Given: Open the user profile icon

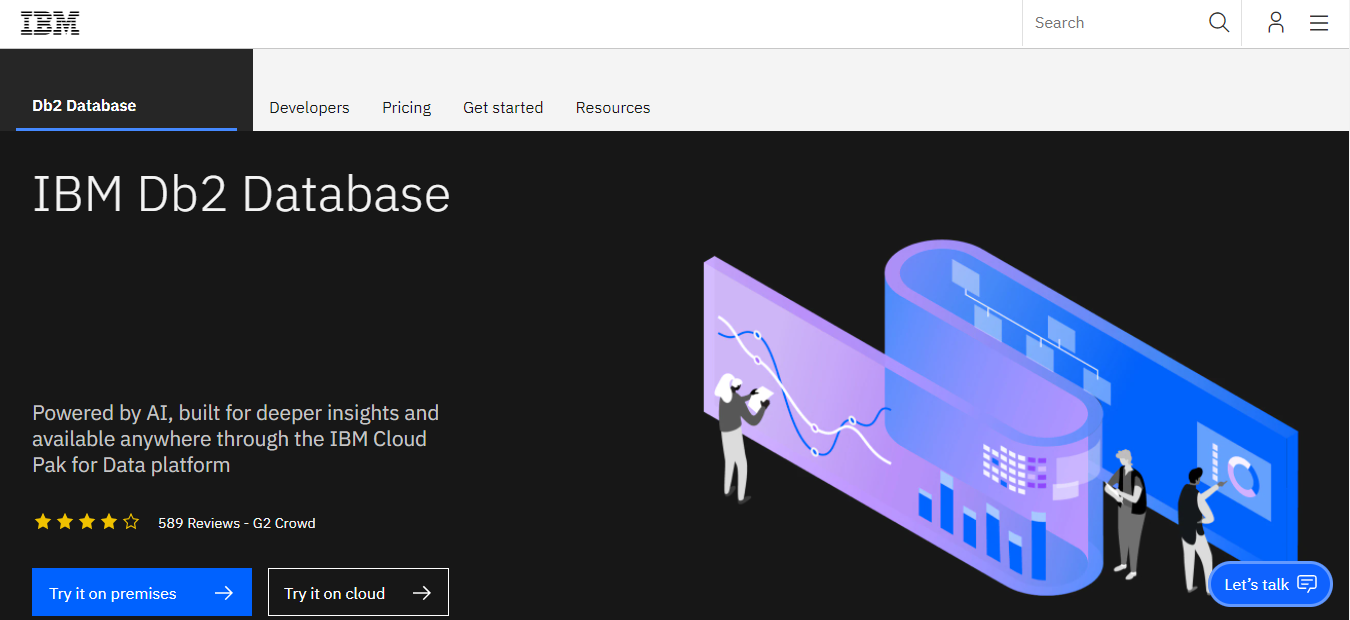Looking at the screenshot, I should pos(1275,23).
